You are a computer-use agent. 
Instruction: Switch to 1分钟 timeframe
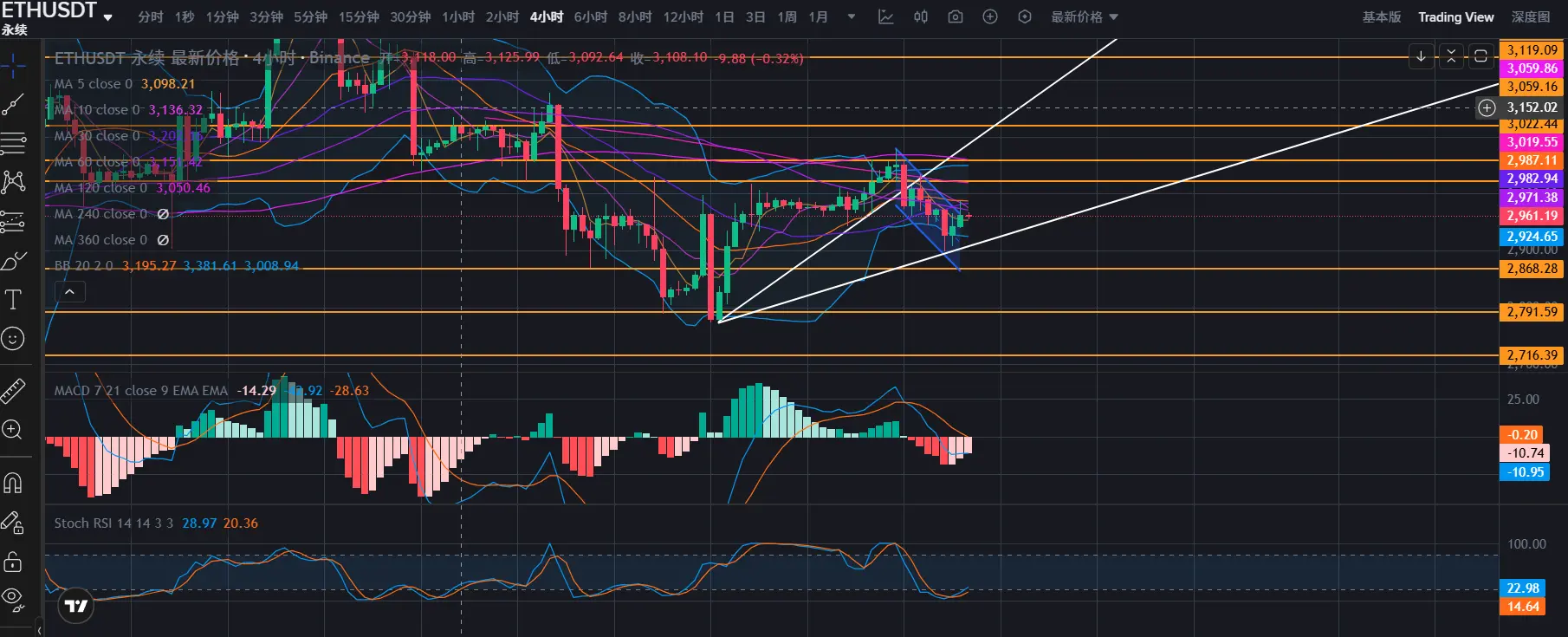click(222, 17)
